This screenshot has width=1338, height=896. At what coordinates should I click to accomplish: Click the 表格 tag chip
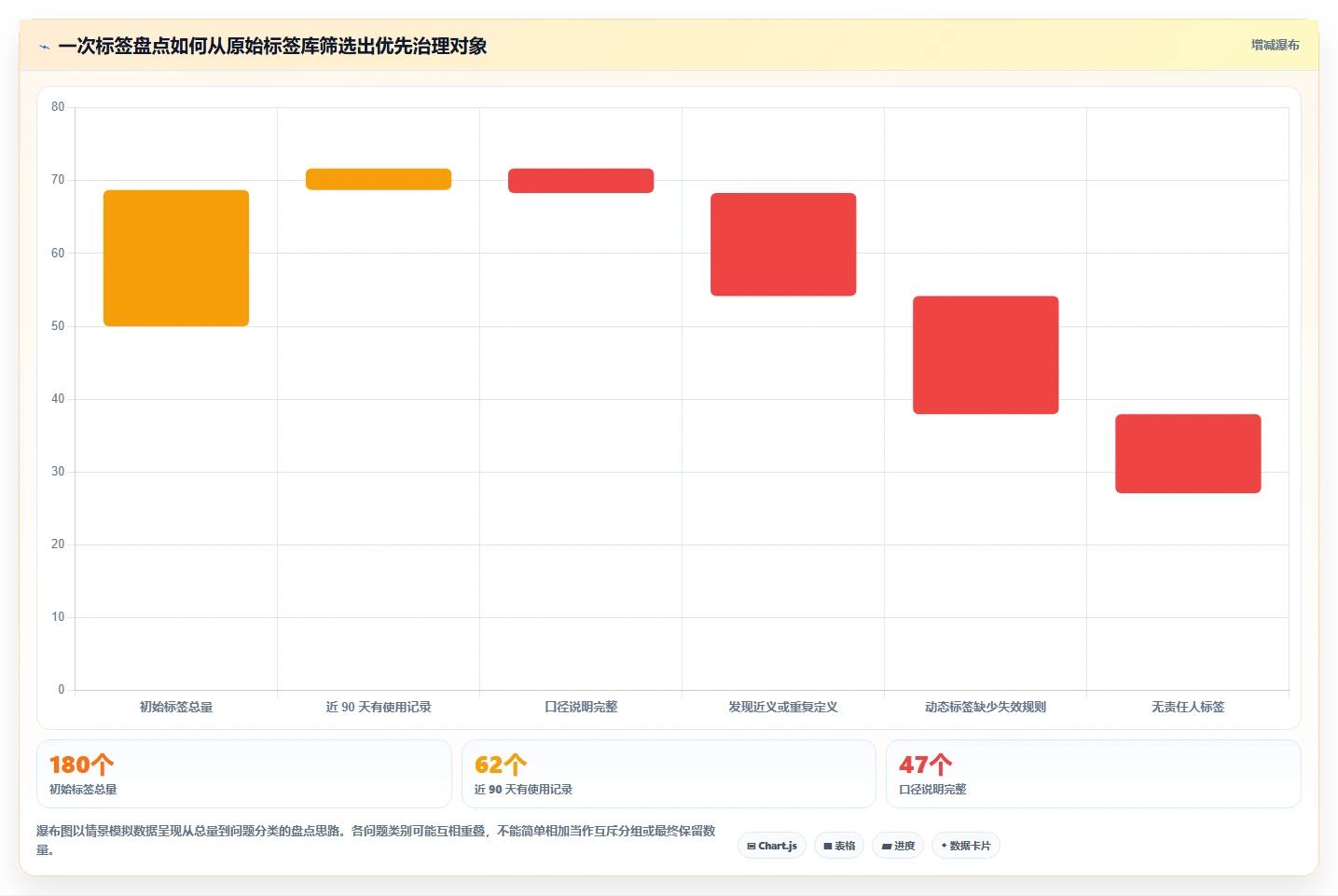click(839, 846)
